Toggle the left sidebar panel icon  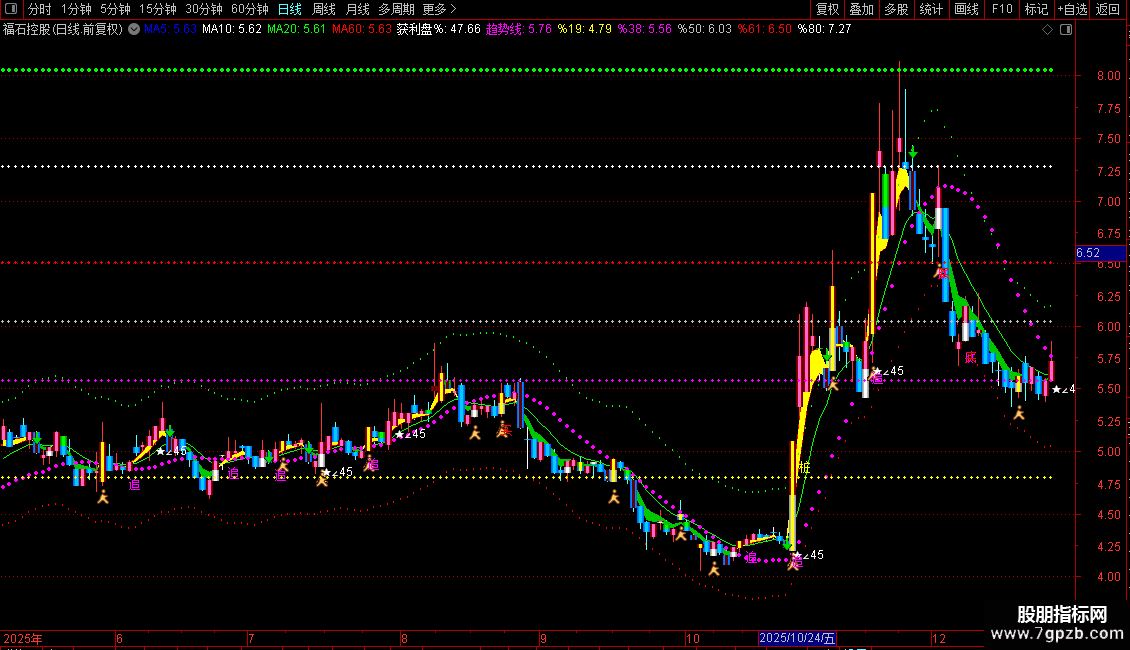[x=11, y=9]
